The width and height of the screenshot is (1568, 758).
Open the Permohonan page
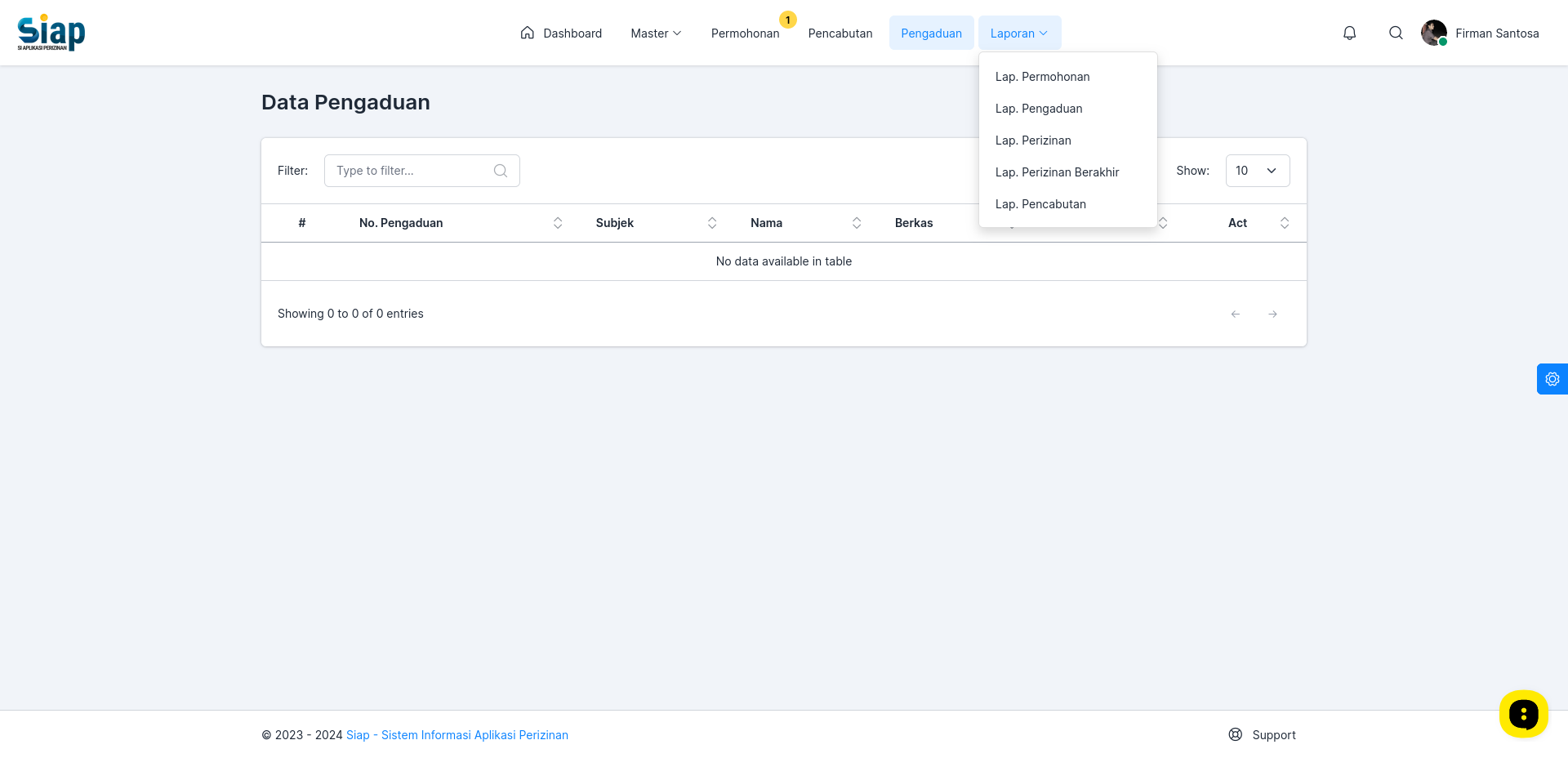pos(745,33)
